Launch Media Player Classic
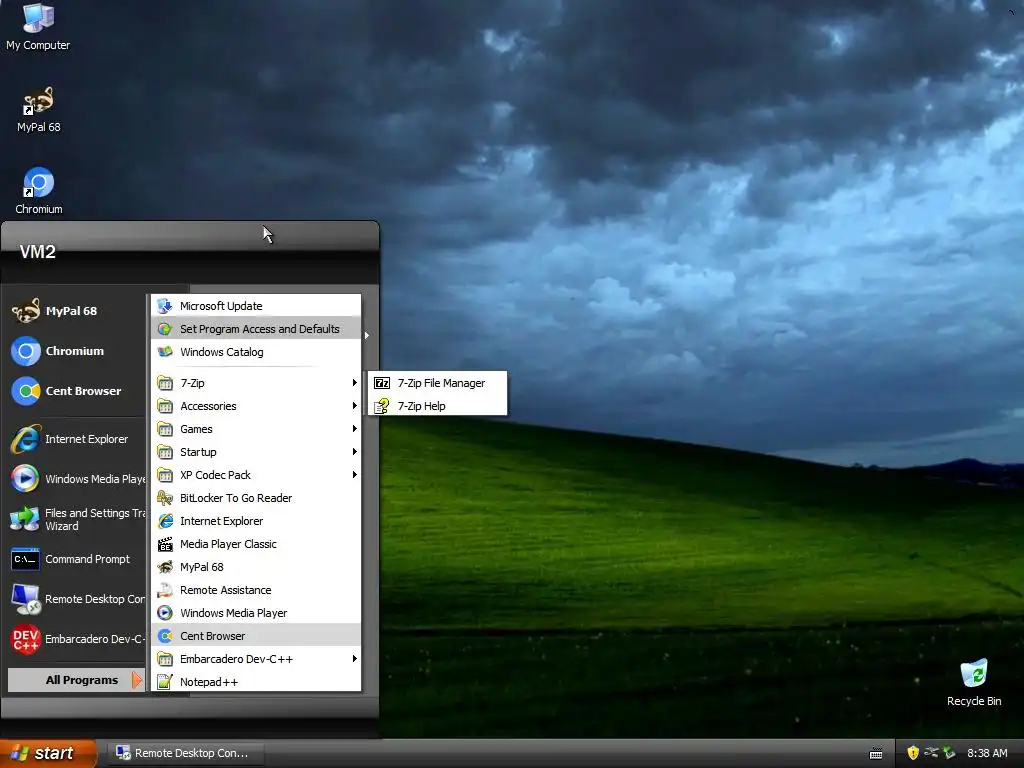The image size is (1024, 768). click(x=256, y=543)
